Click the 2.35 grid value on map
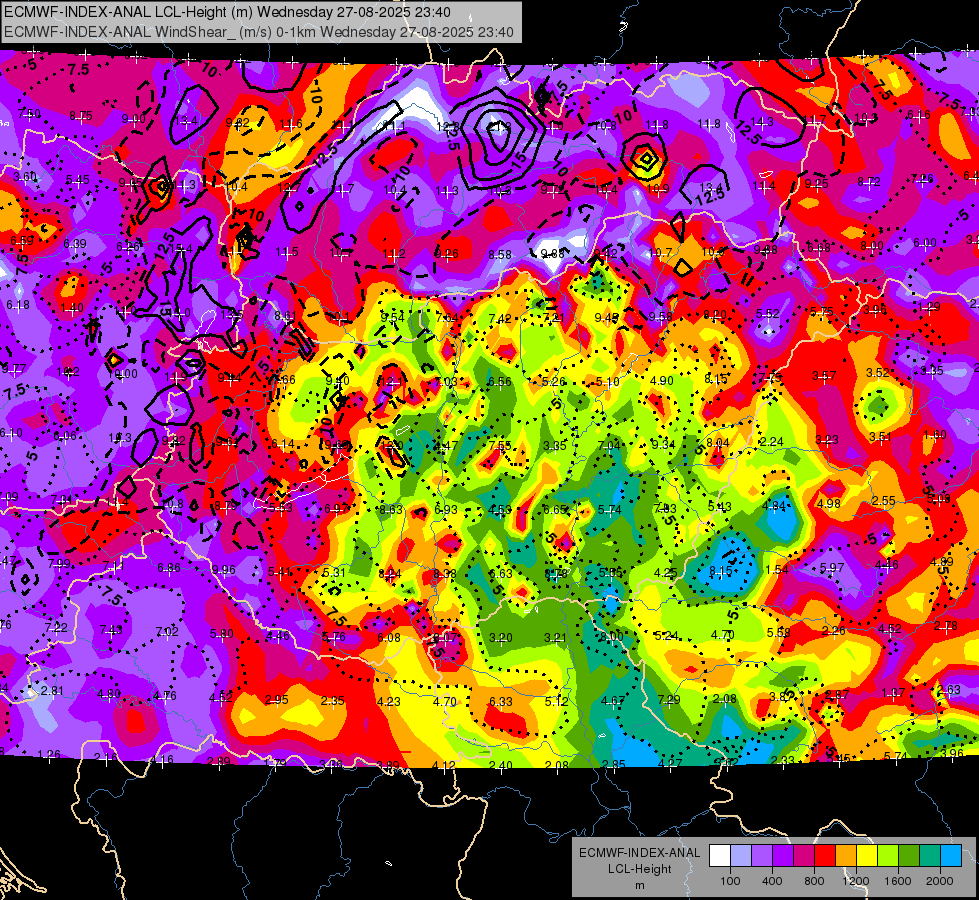Screen dimensions: 979x900 click(333, 701)
